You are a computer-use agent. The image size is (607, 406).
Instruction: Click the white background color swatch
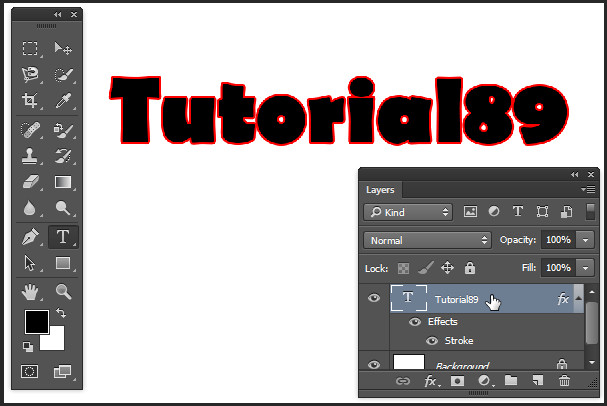55,341
